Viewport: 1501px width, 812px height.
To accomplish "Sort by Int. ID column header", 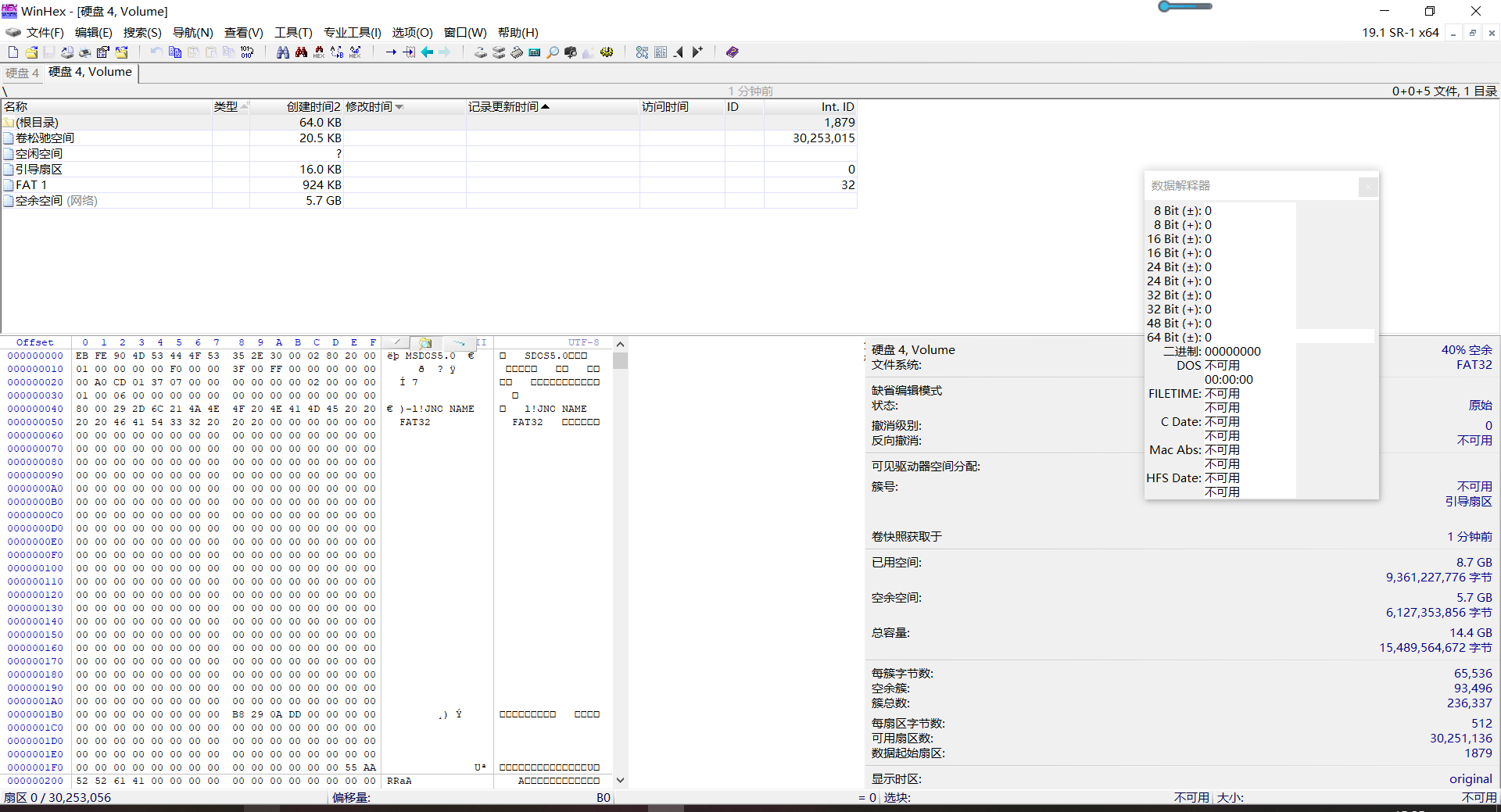I will pyautogui.click(x=810, y=107).
